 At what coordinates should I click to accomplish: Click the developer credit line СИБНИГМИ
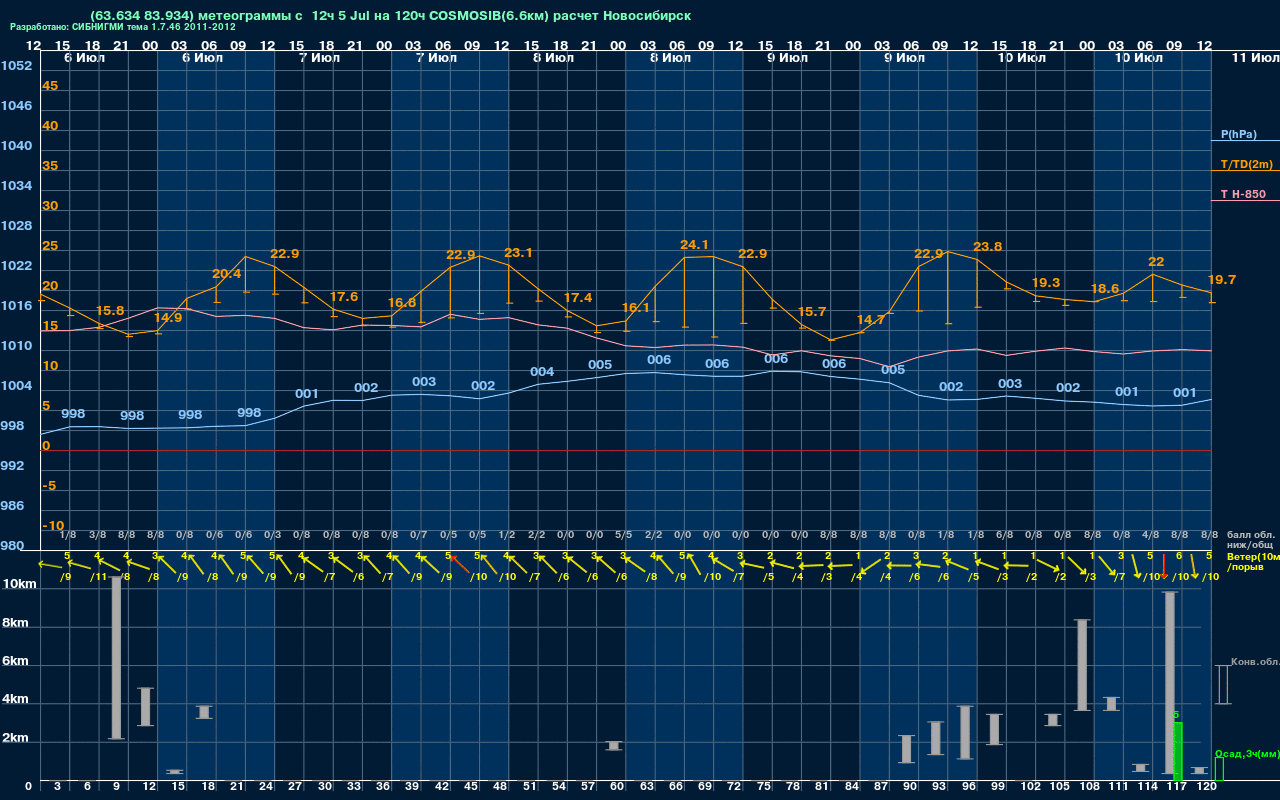pyautogui.click(x=123, y=27)
